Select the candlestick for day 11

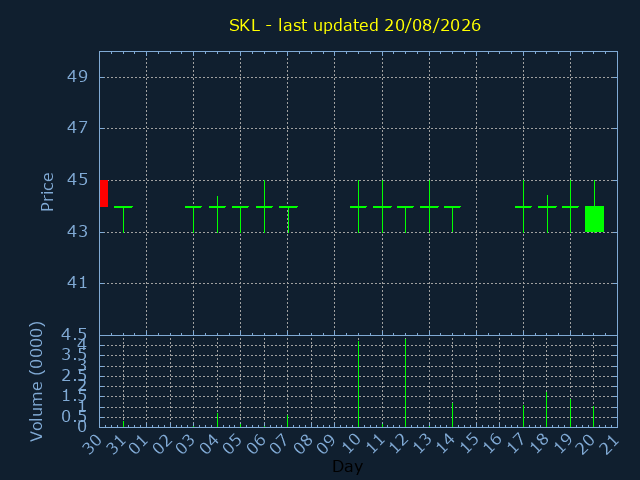(x=382, y=207)
